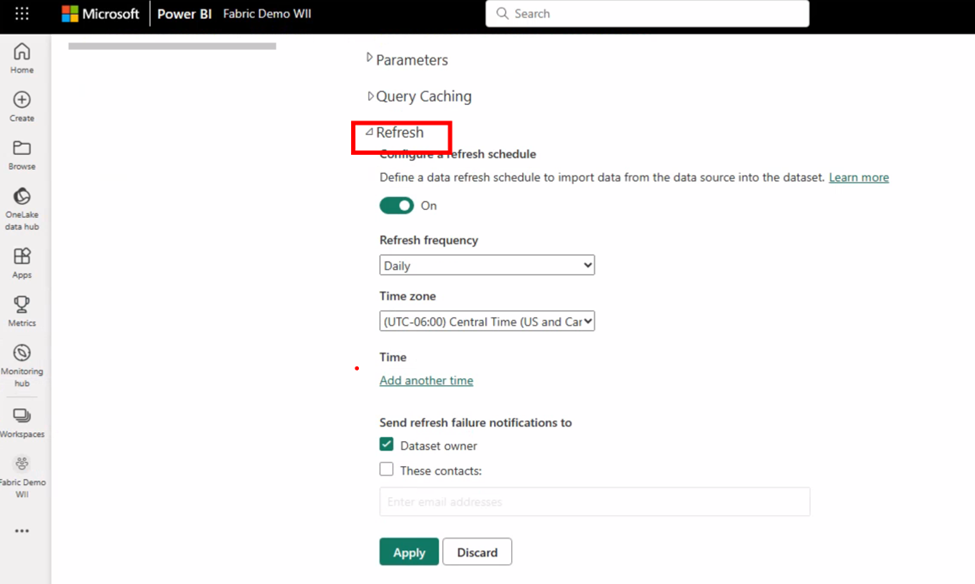The width and height of the screenshot is (975, 584).
Task: Click the Add another time link
Action: pyautogui.click(x=426, y=380)
